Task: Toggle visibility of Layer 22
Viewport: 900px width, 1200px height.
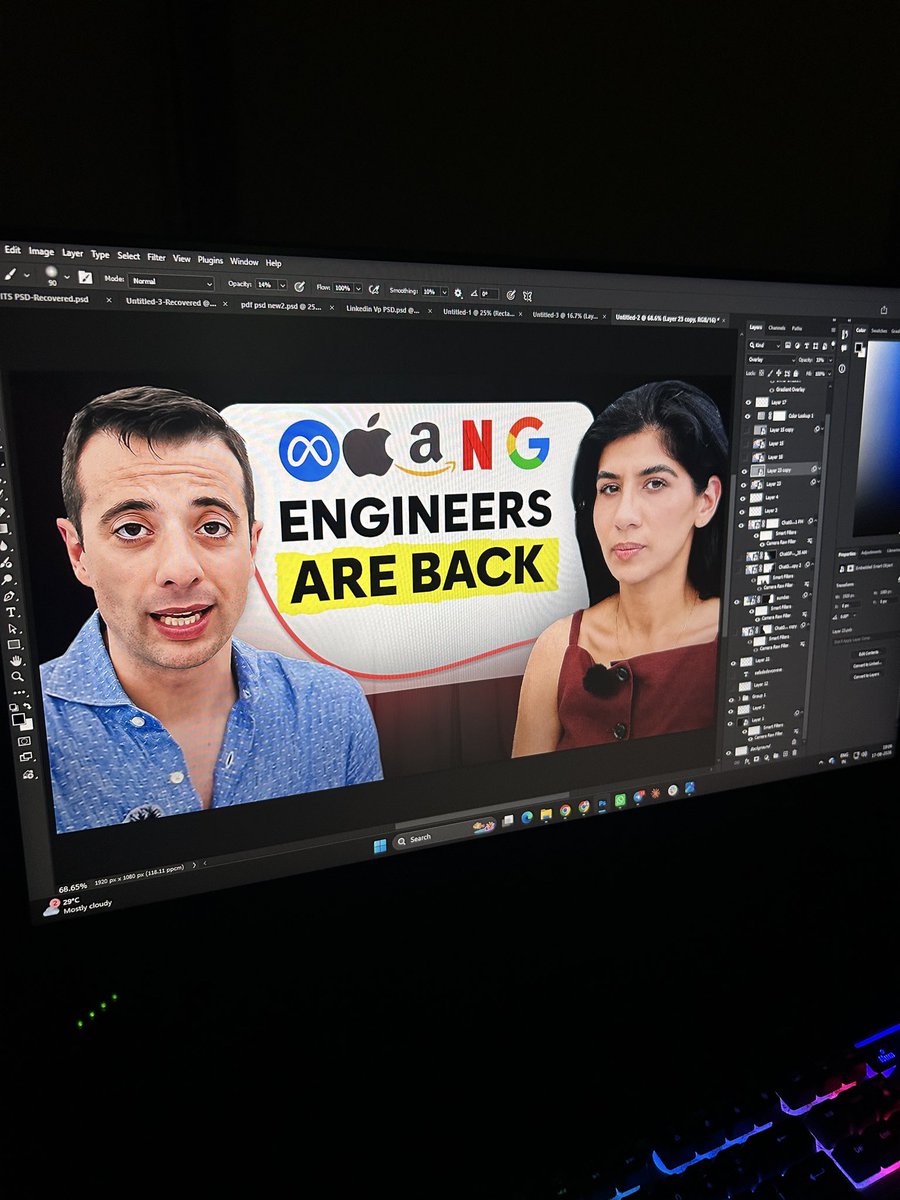Action: (733, 663)
